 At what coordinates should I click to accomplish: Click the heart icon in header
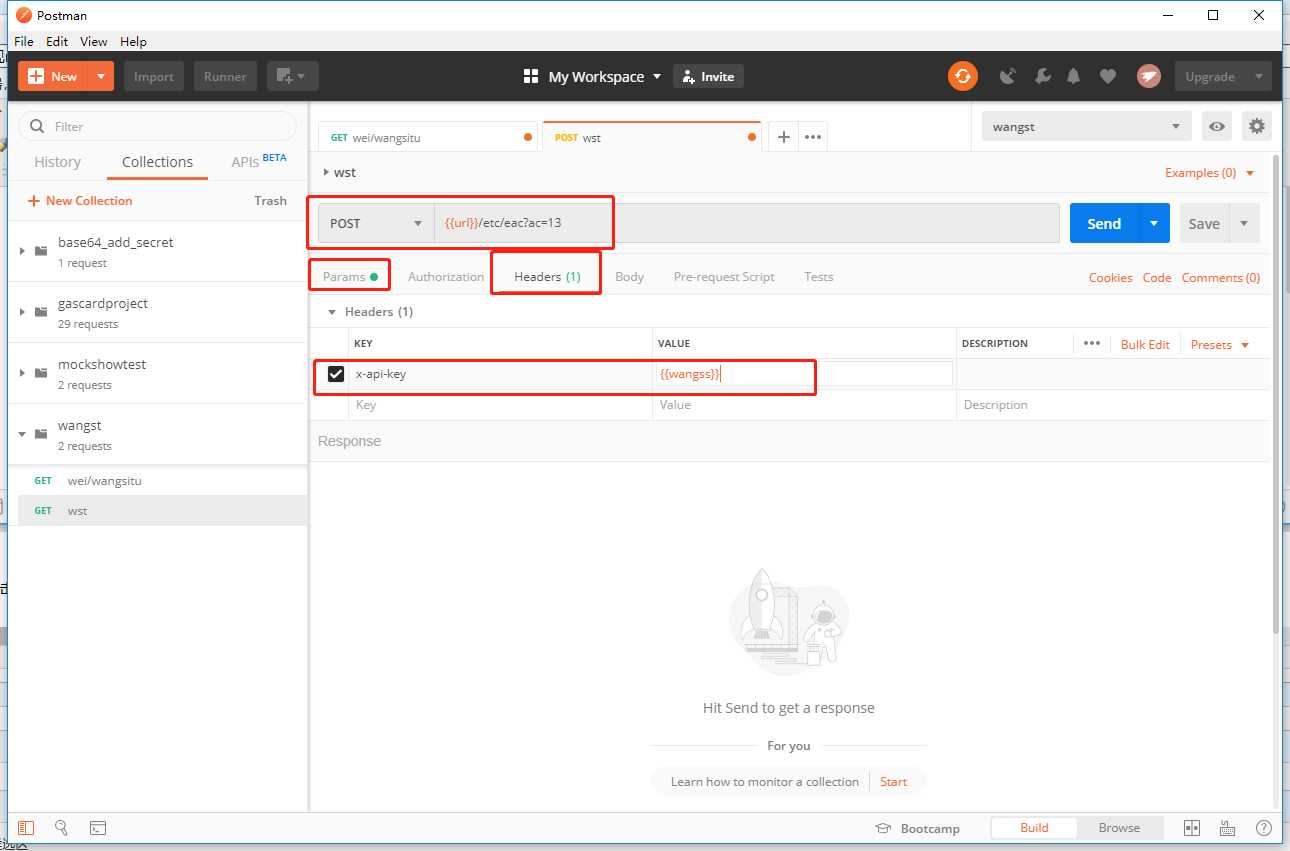pos(1107,76)
